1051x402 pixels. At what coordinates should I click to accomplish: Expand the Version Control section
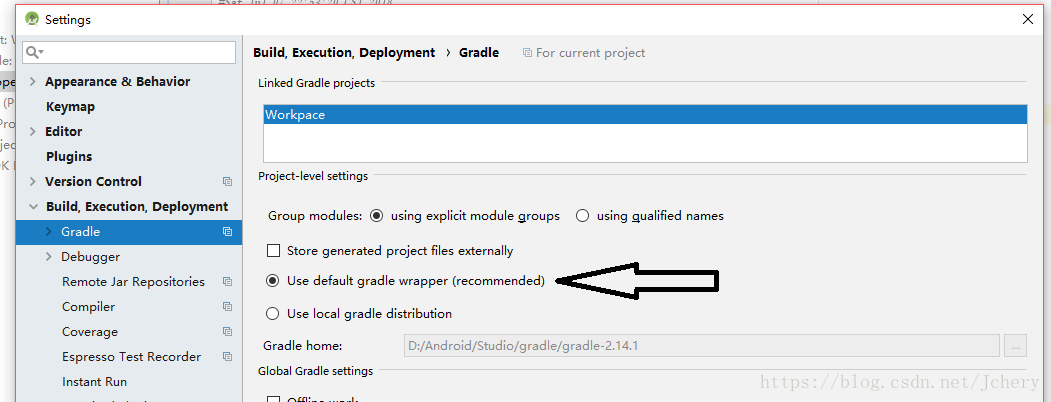(33, 182)
